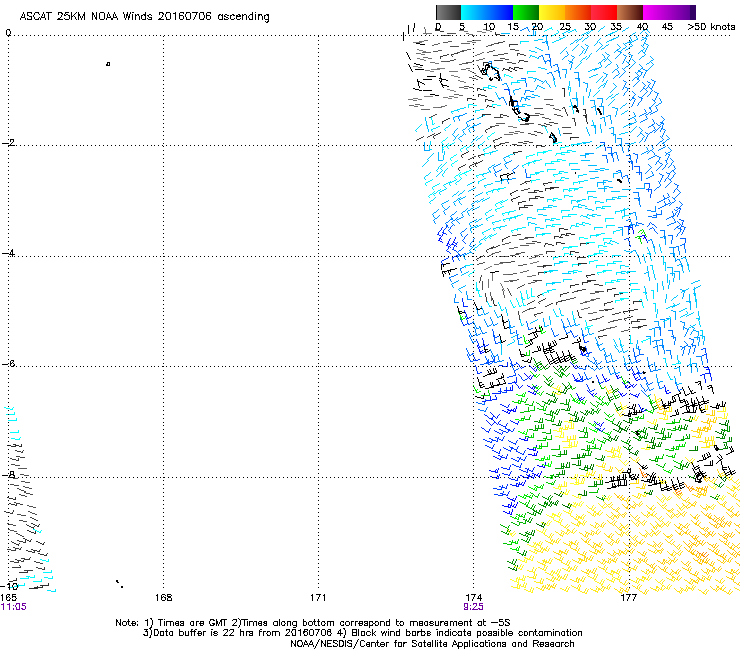The image size is (740, 650).
Task: Click the latitude label "-4"
Action: click(x=9, y=253)
